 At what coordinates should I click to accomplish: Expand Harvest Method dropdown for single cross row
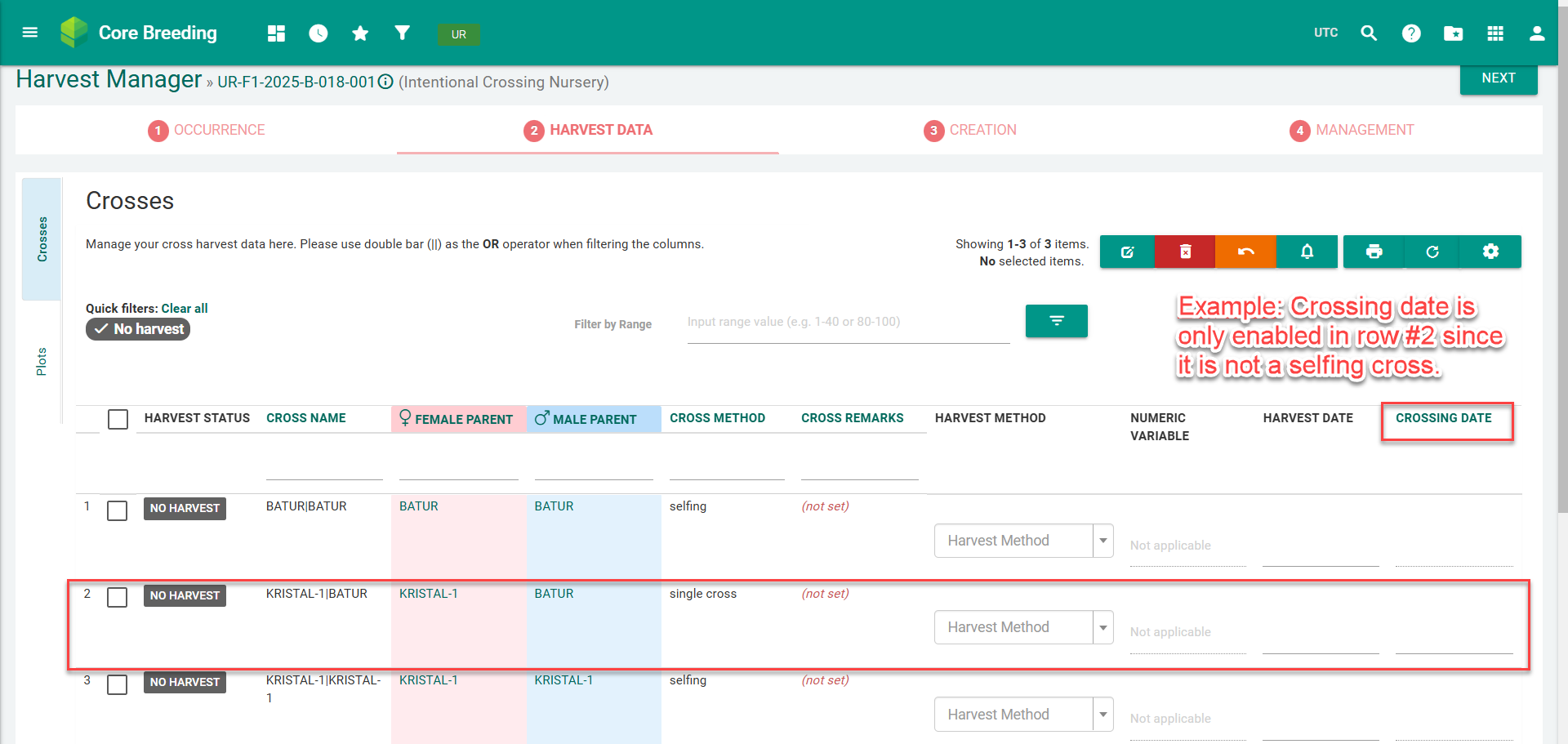point(1023,627)
